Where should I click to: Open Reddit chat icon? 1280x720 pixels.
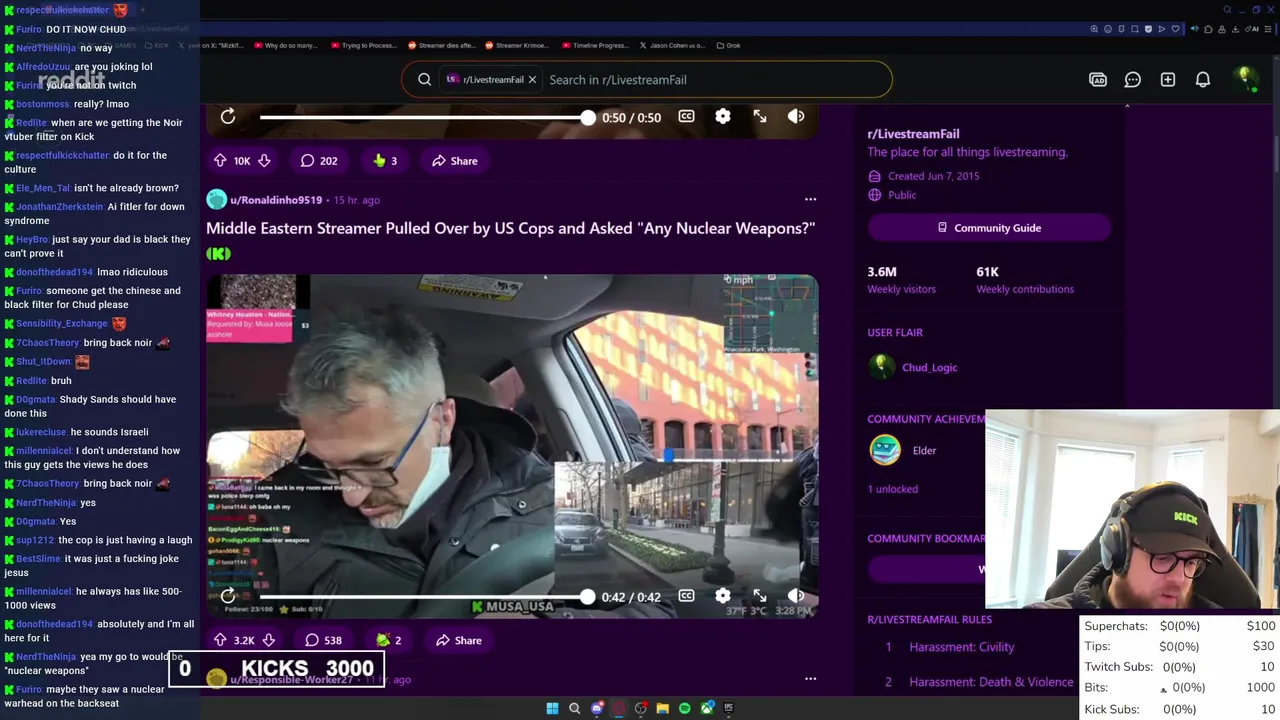(x=1133, y=80)
